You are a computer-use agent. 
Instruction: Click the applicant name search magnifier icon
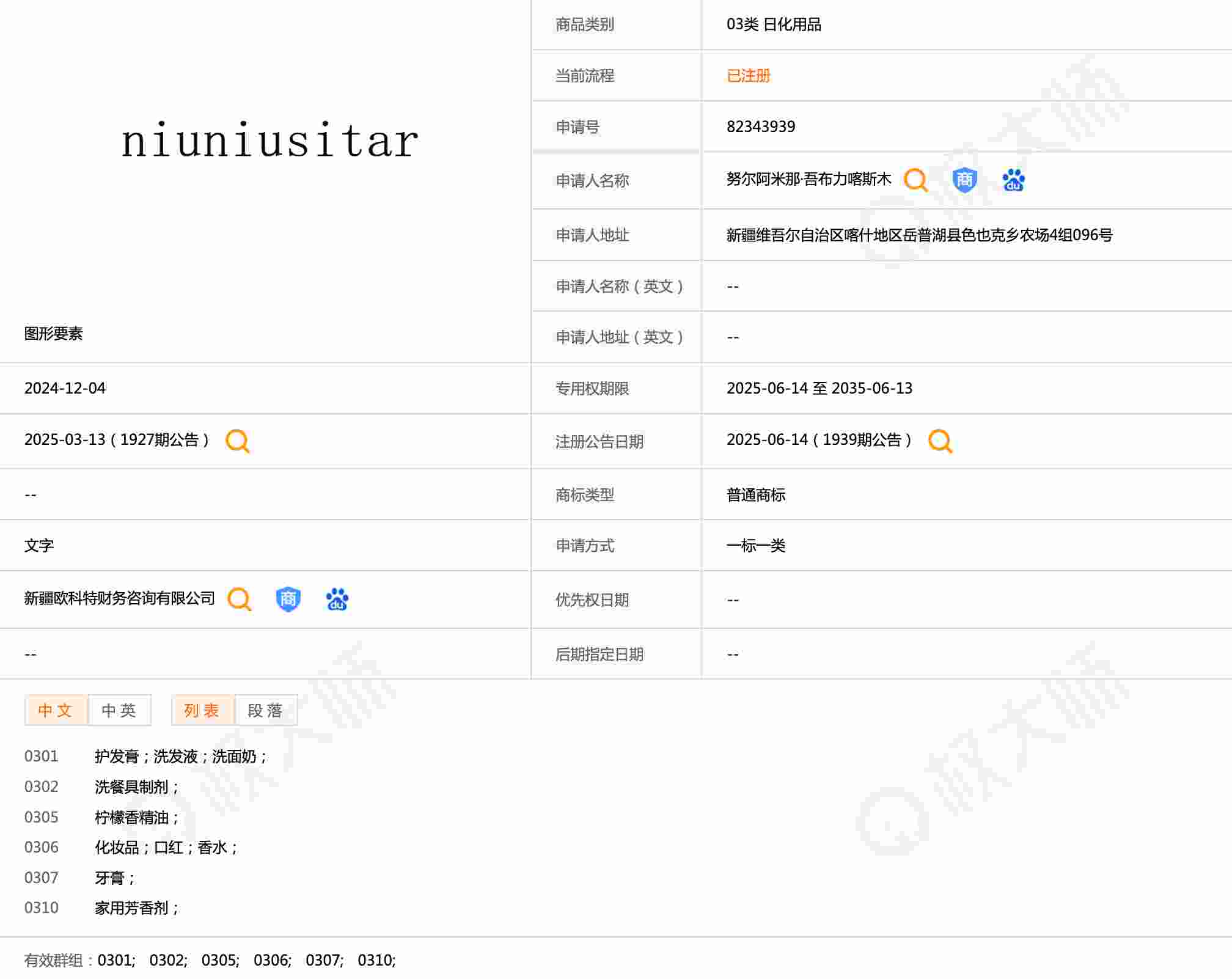point(915,180)
